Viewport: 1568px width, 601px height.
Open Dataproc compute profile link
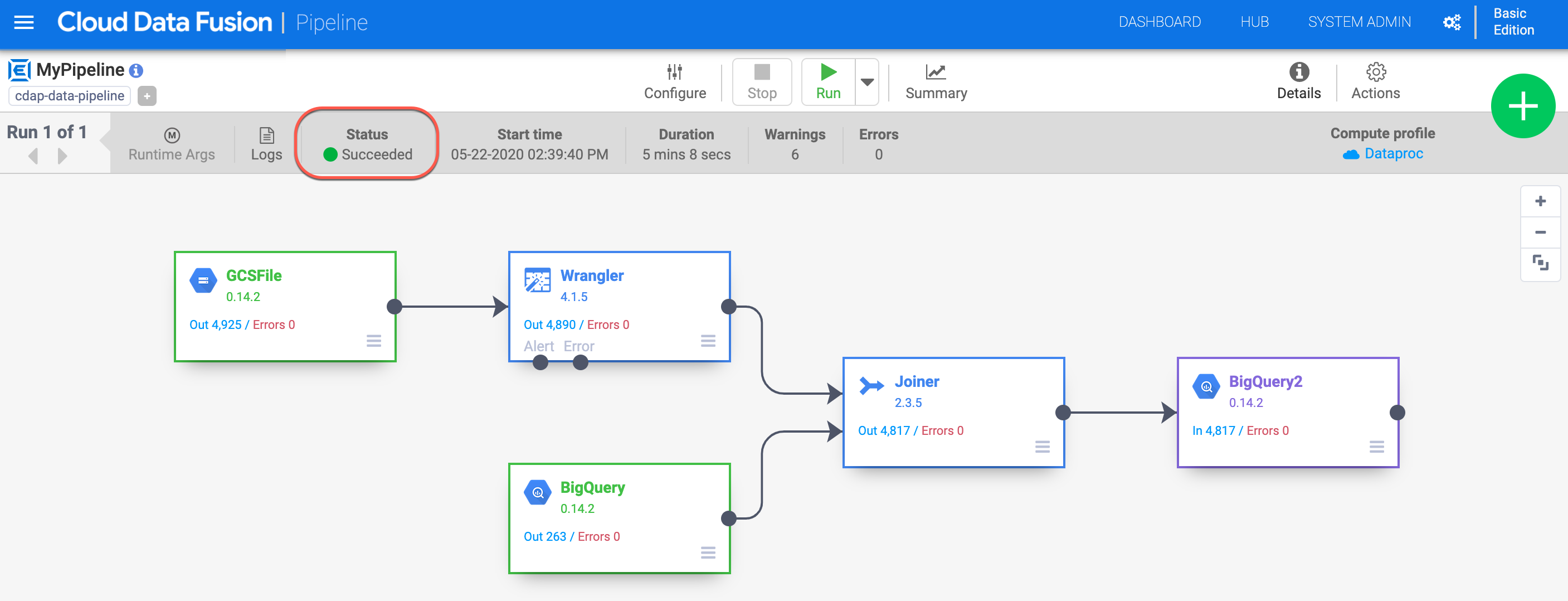[1392, 153]
